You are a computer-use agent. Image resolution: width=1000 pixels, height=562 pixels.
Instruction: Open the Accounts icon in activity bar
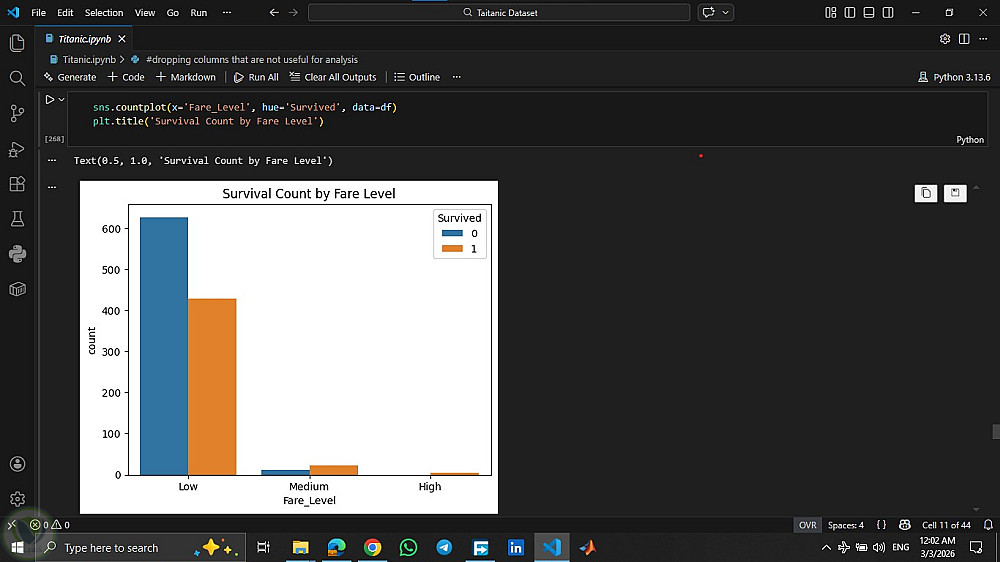[x=17, y=464]
